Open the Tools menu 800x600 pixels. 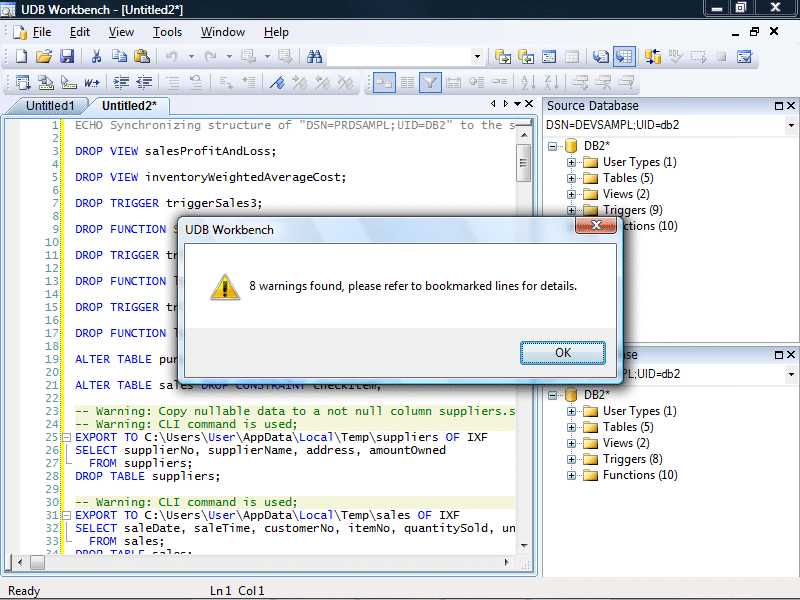click(x=167, y=32)
